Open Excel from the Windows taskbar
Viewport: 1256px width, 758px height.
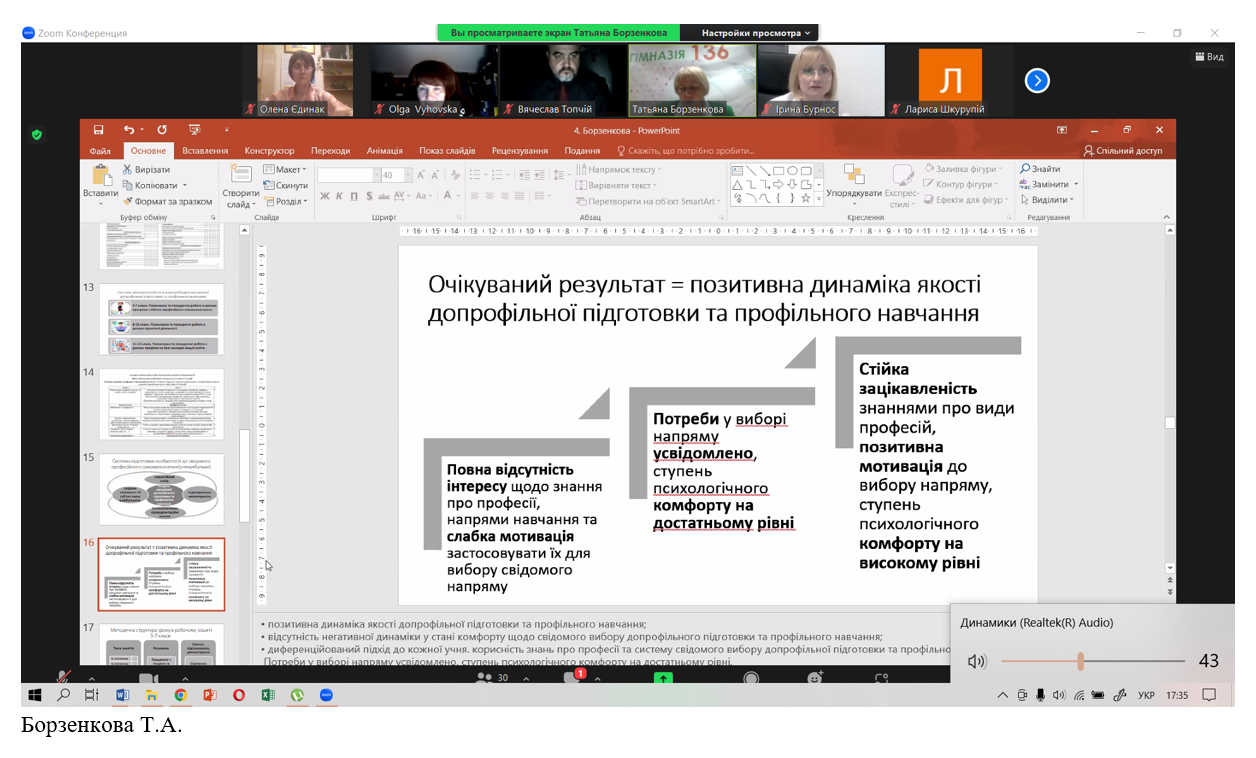268,694
